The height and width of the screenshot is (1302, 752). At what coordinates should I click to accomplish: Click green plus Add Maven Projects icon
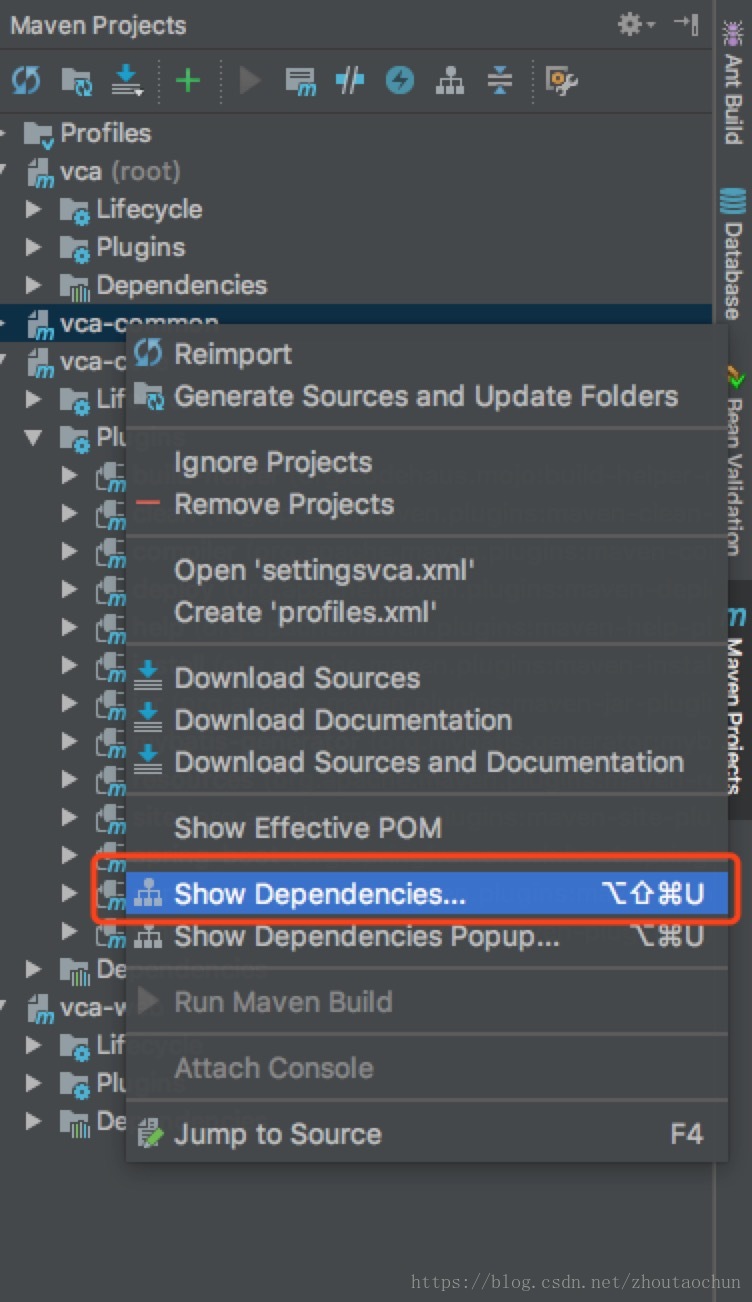(x=188, y=80)
